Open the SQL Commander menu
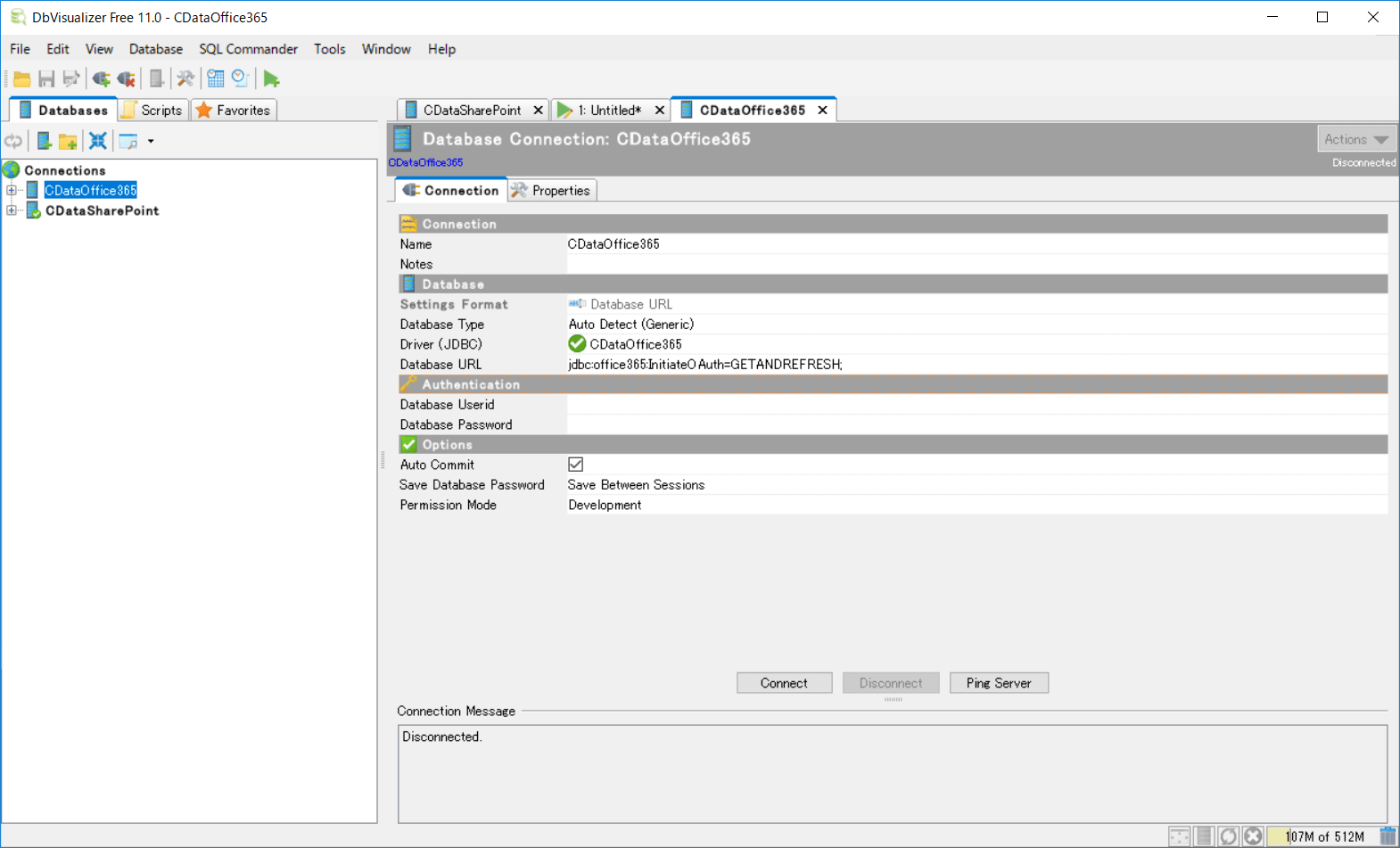Screen dimensions: 1400x848 (x=248, y=49)
